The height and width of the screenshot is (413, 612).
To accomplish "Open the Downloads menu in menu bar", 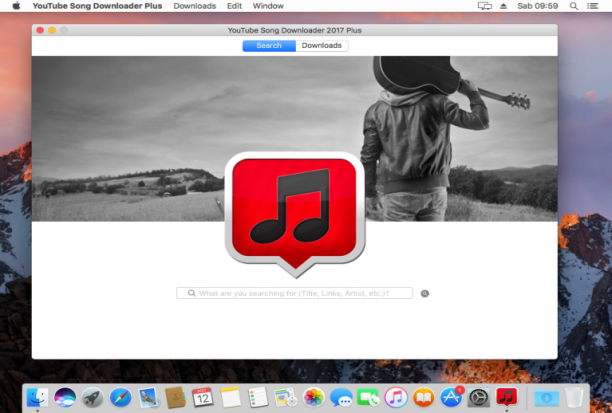I will [195, 6].
